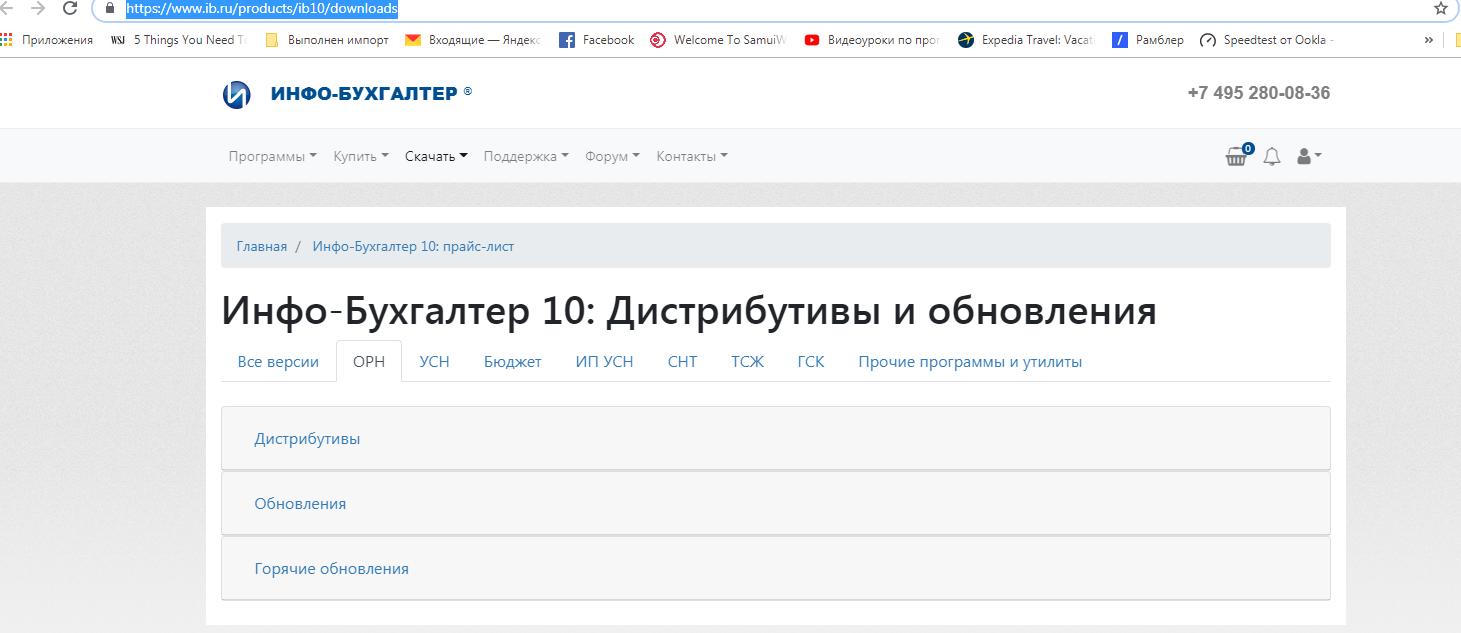This screenshot has height=633, width=1461.
Task: Open the Welcome To Samui bookmark
Action: click(719, 40)
